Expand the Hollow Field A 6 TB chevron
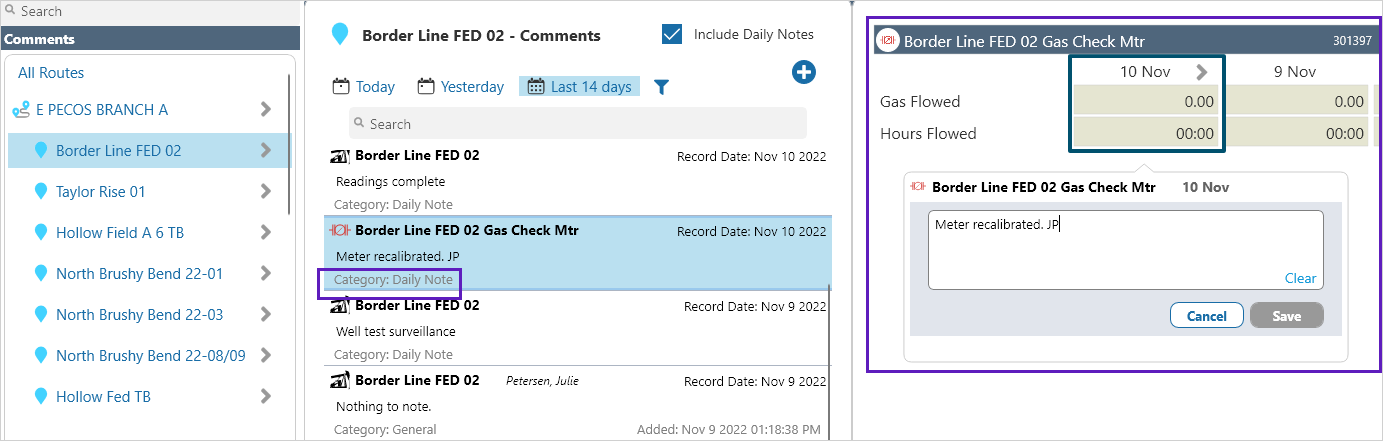This screenshot has height=441, width=1383. [266, 232]
